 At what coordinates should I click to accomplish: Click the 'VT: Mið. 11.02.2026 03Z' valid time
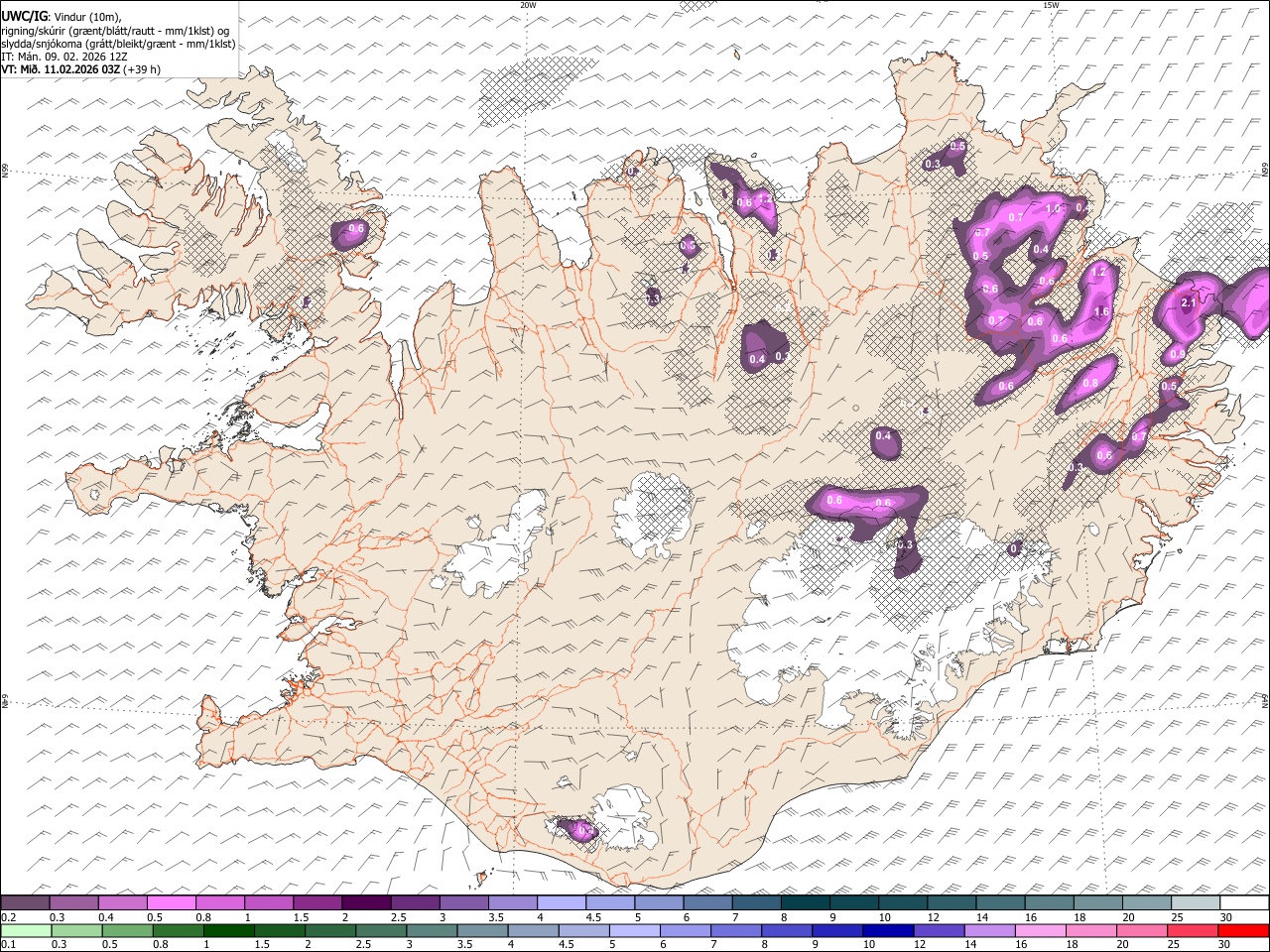[x=62, y=69]
